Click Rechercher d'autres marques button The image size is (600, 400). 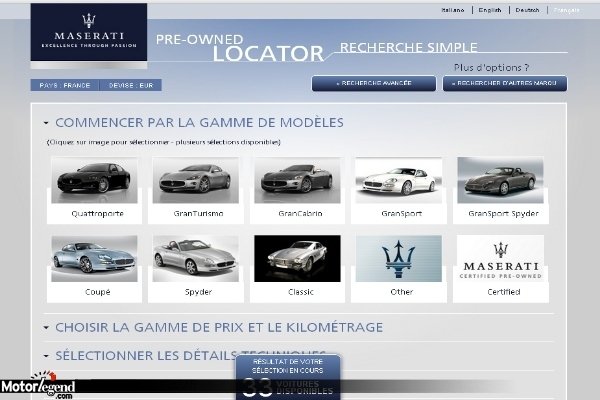[x=505, y=83]
